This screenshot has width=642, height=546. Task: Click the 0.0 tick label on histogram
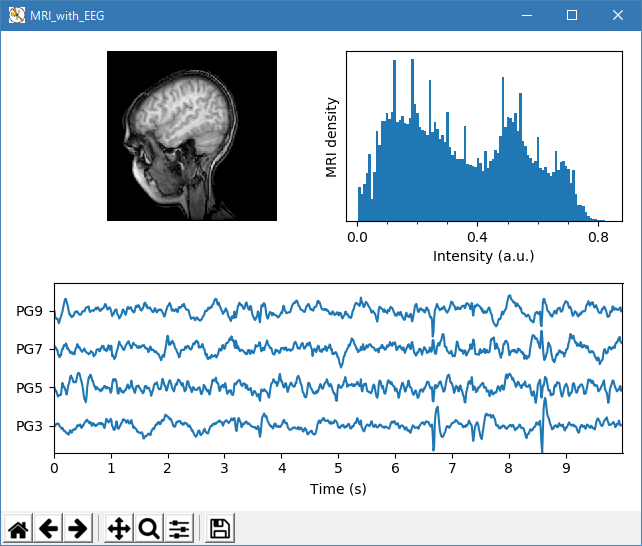click(357, 237)
